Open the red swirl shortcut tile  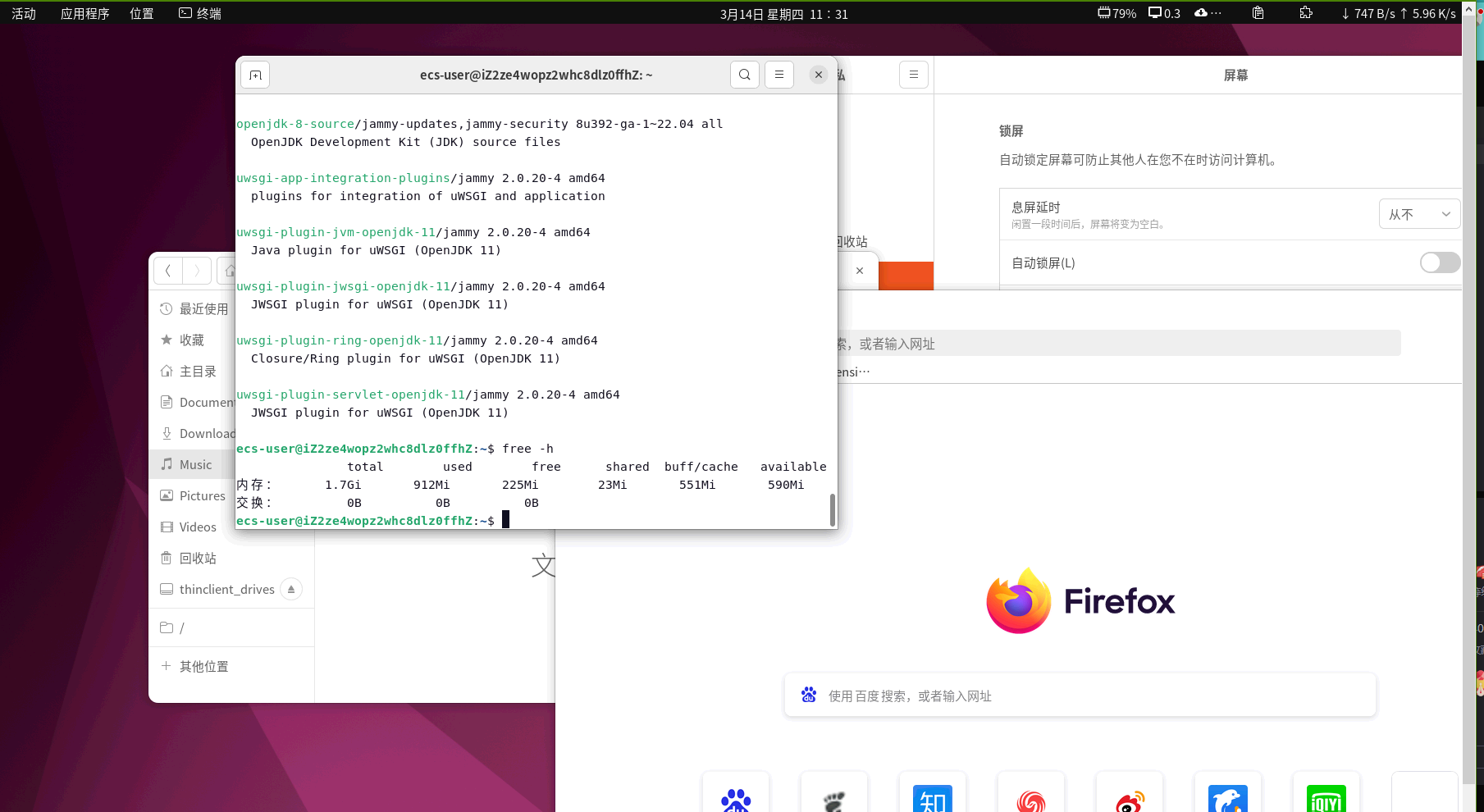click(1031, 792)
